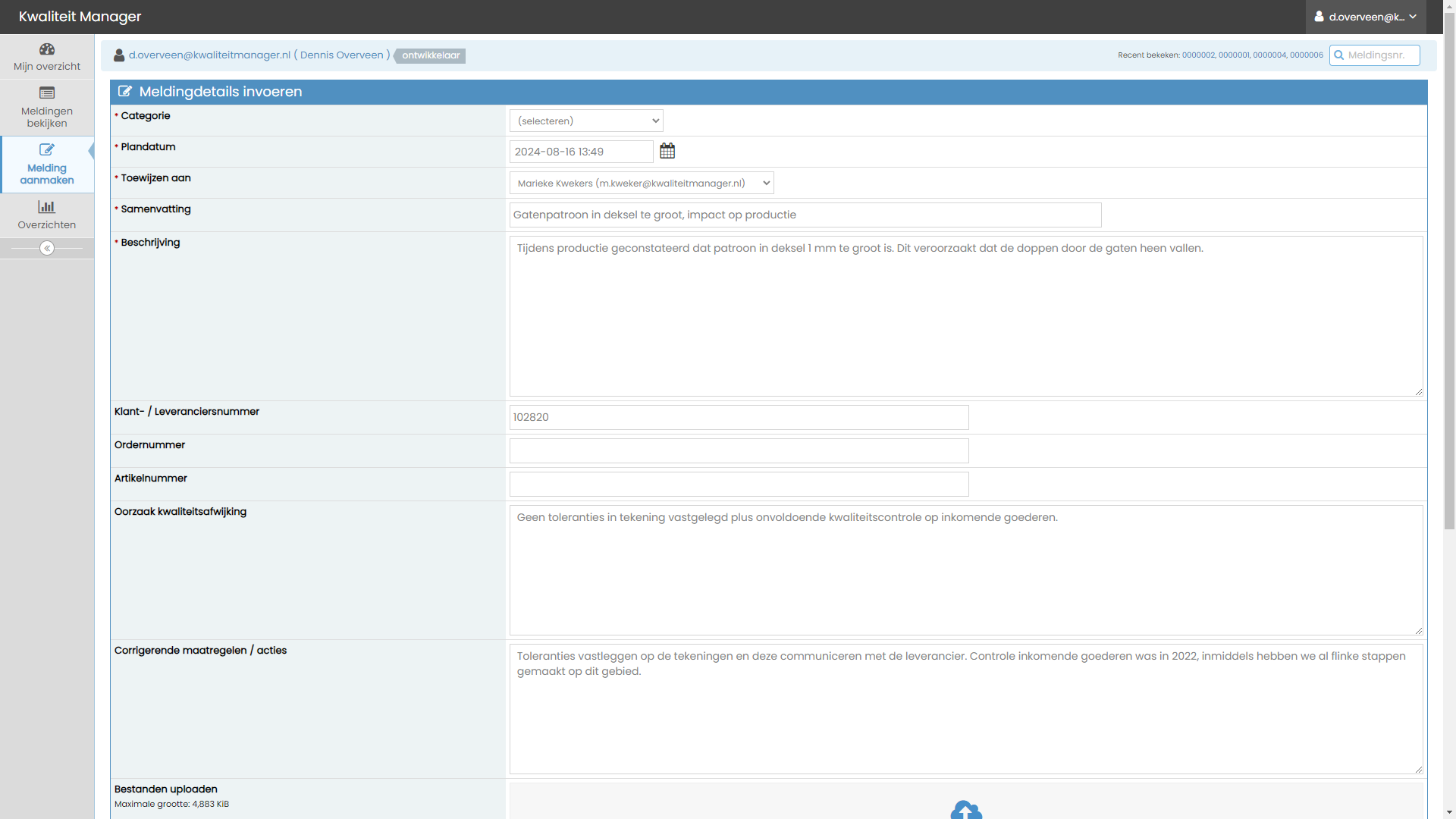The image size is (1456, 819).
Task: Expand the user account menu in the top bar
Action: (x=1366, y=17)
